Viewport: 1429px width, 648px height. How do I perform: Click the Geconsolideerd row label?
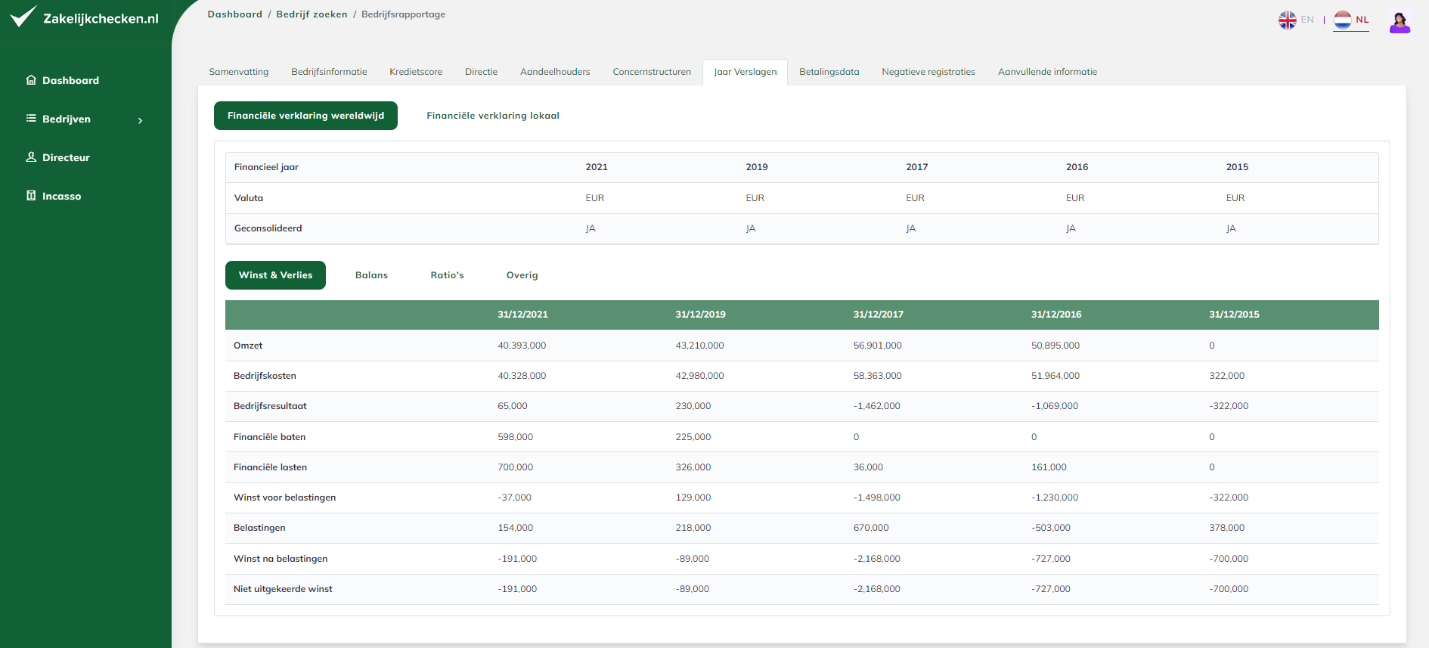click(x=268, y=228)
